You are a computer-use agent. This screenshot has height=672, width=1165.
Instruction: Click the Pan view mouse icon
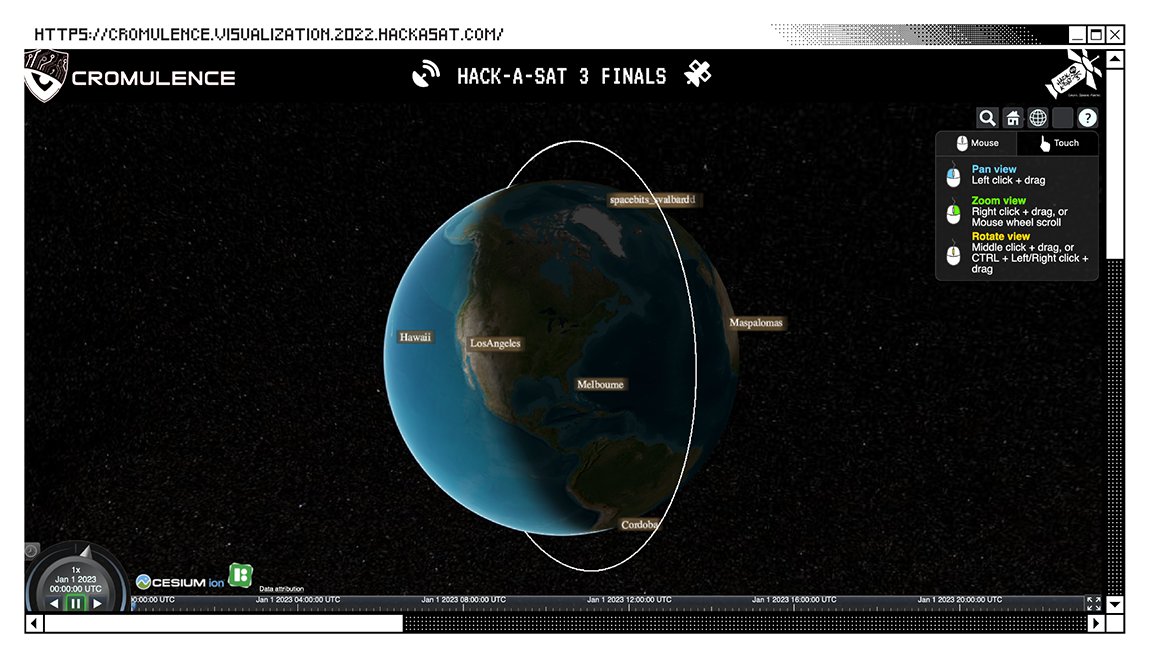[x=953, y=175]
